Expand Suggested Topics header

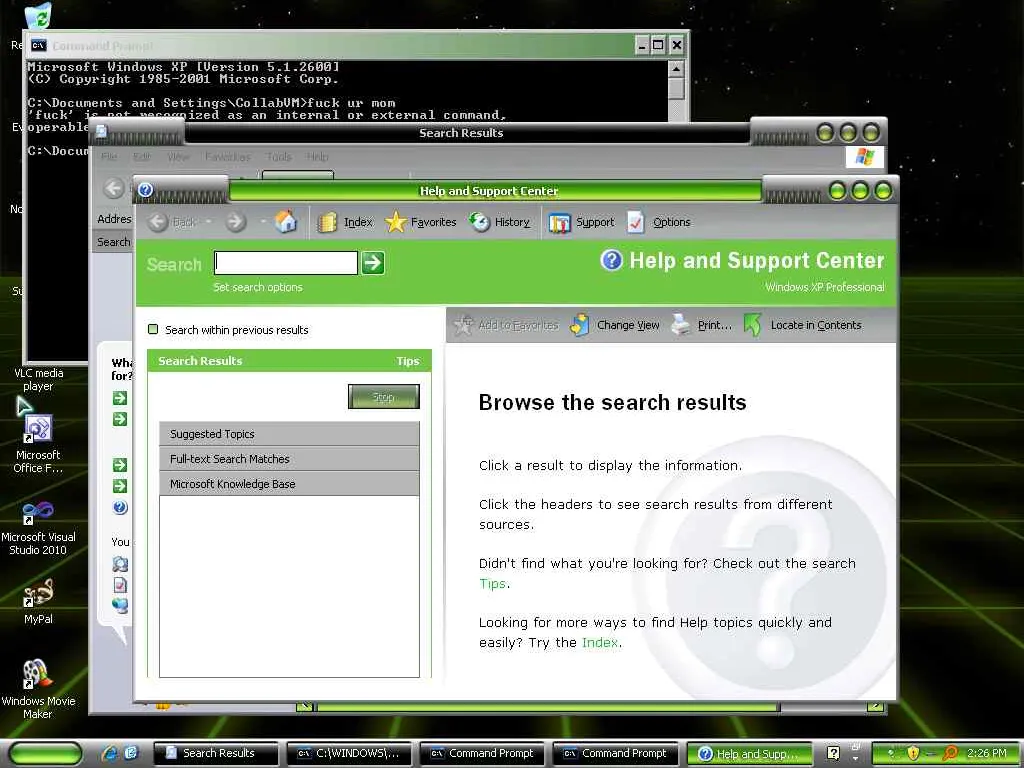pyautogui.click(x=289, y=434)
